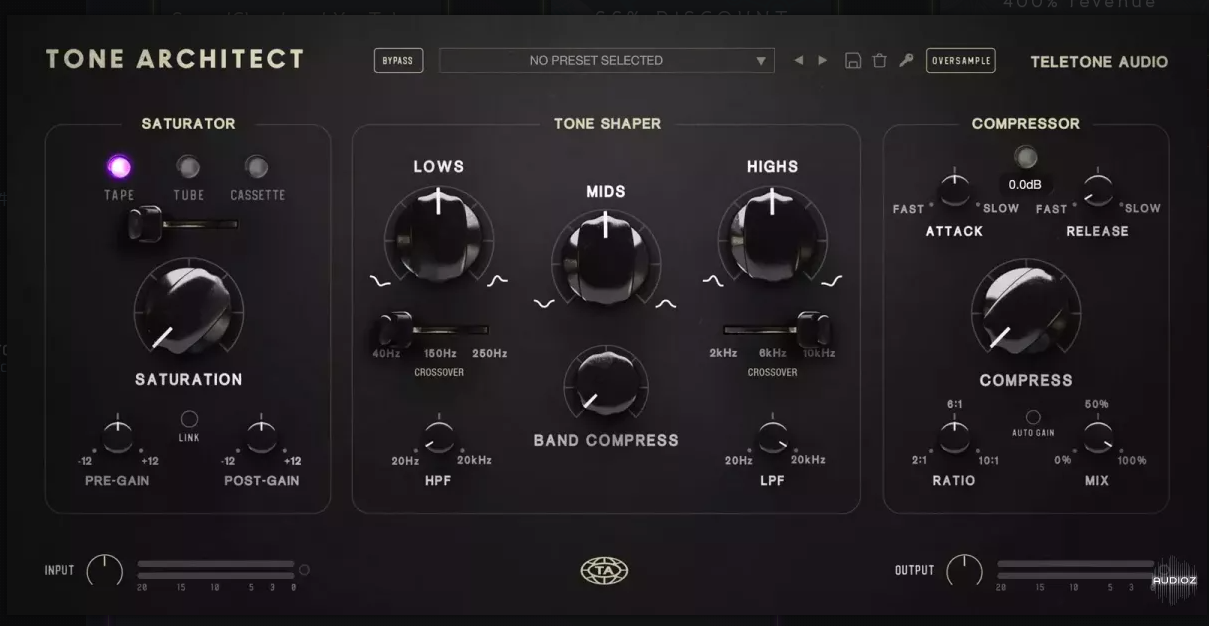The image size is (1209, 626).
Task: Select the Tube saturation mode
Action: pos(188,167)
